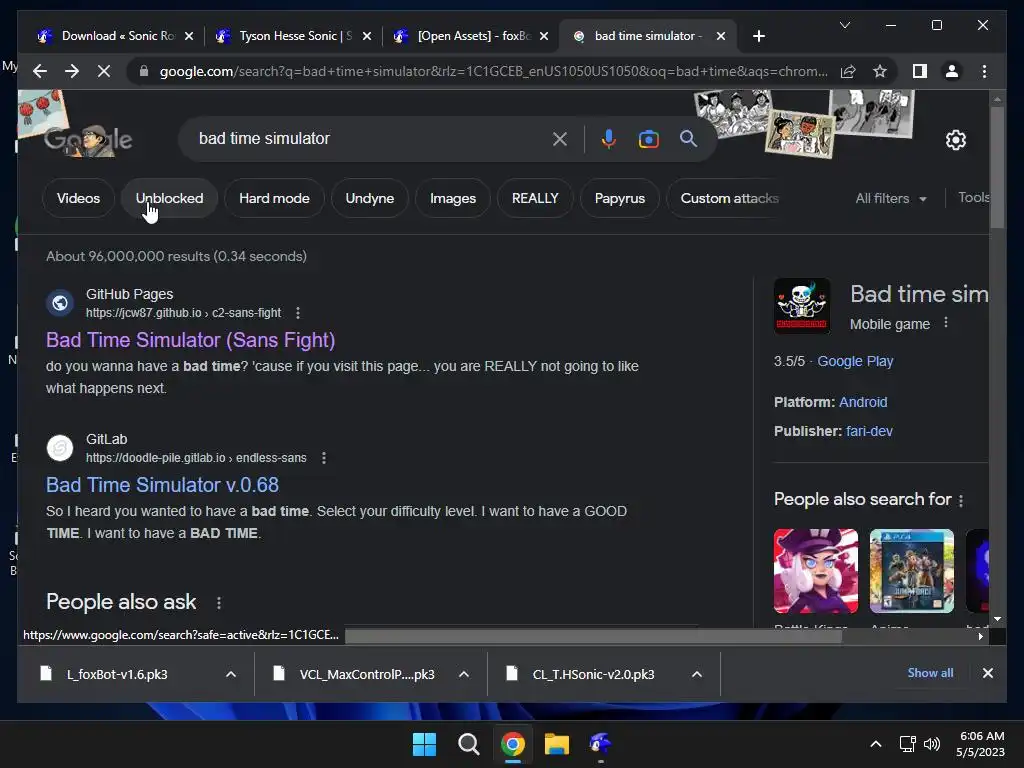Open Chrome tab search chevron
The width and height of the screenshot is (1024, 768).
tap(844, 25)
